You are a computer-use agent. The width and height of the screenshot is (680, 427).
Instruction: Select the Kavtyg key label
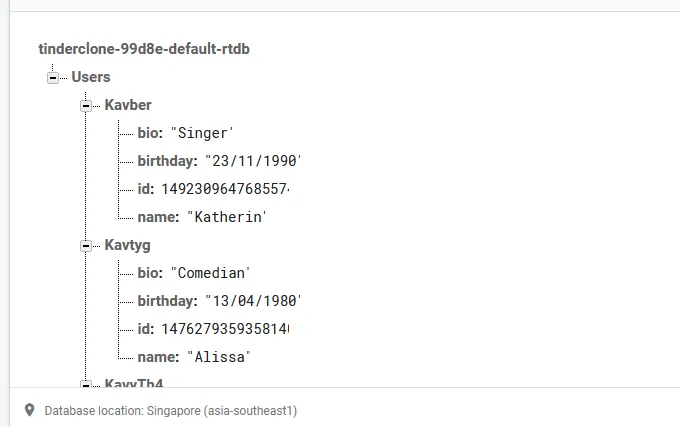128,245
